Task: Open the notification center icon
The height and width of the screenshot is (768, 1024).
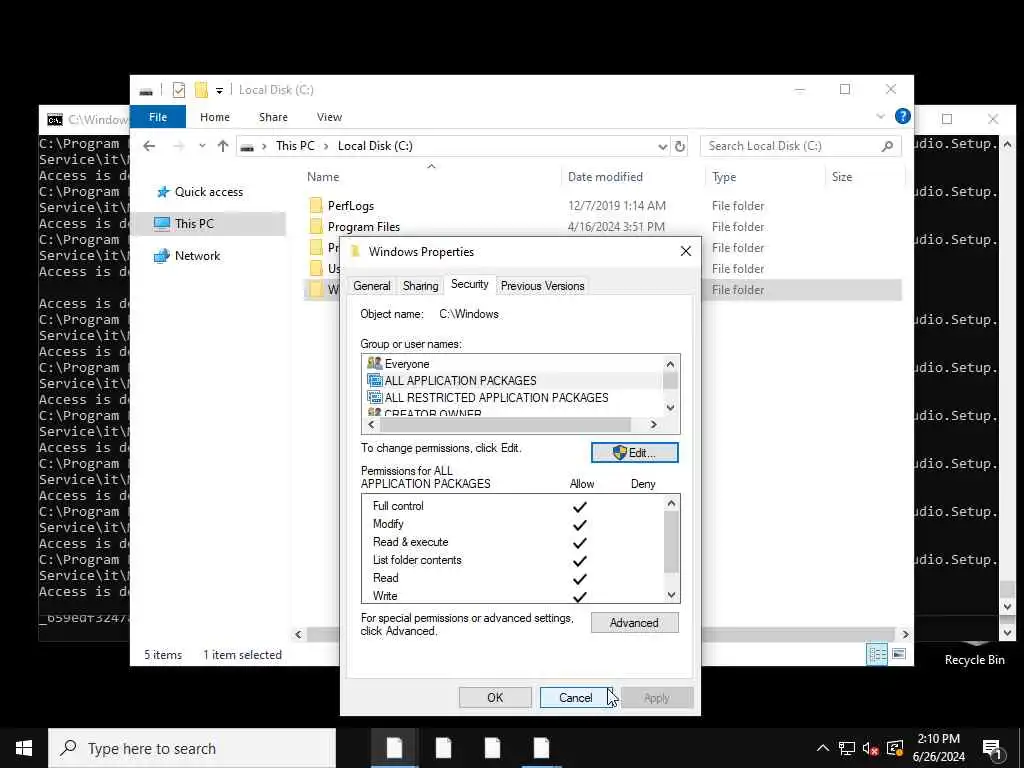Action: 992,748
